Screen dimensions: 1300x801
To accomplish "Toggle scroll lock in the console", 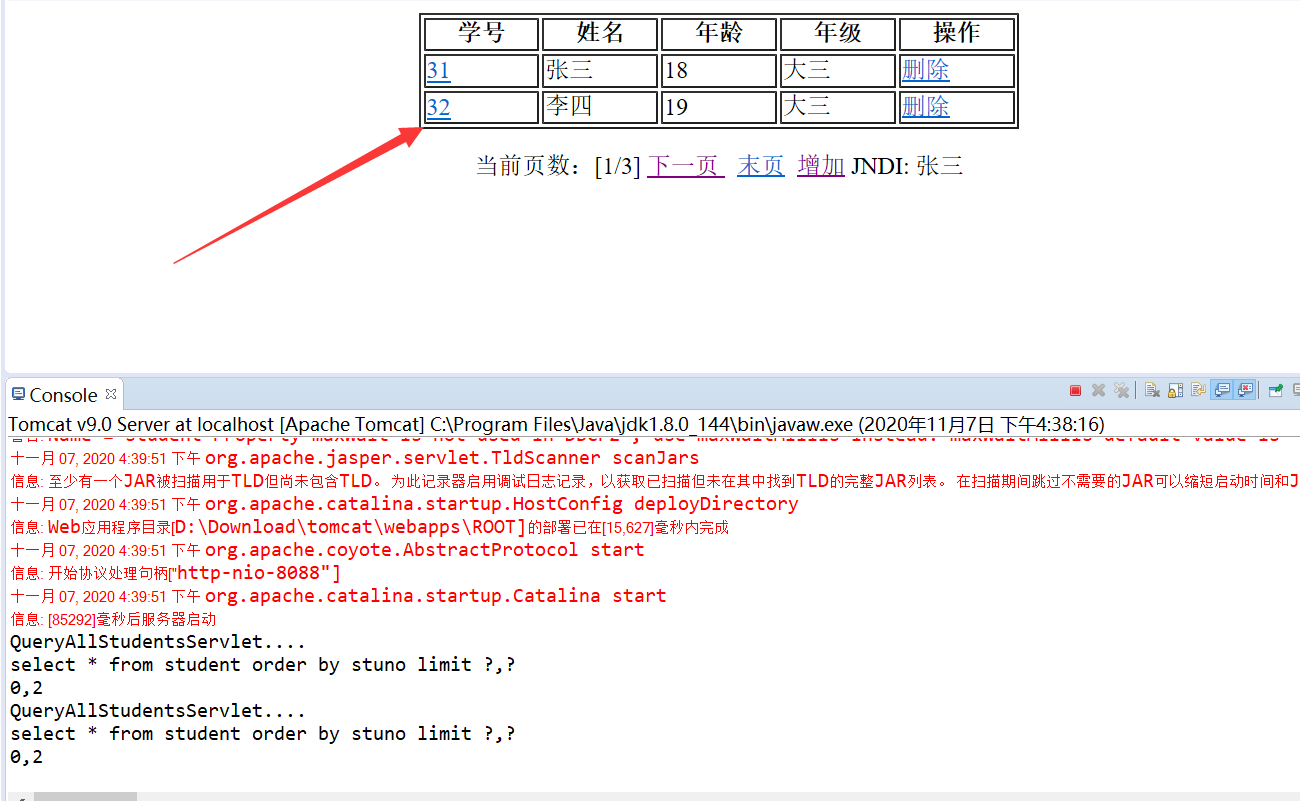I will point(1175,390).
